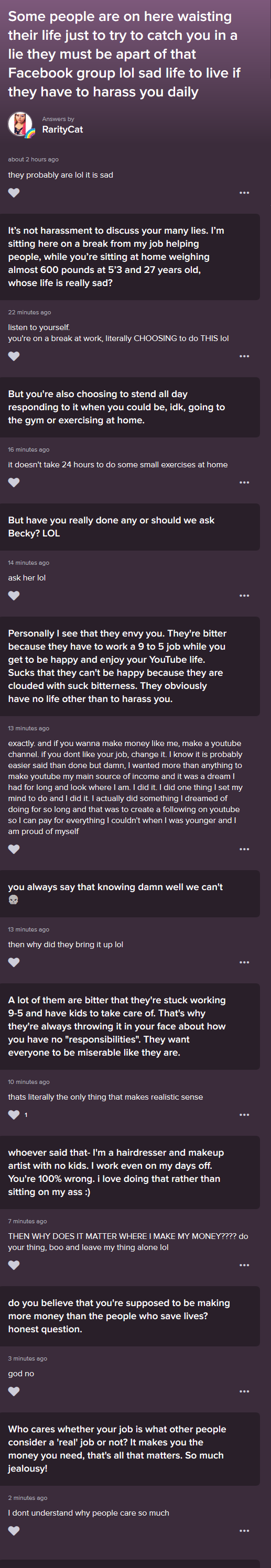Open ellipsis menu under the YouTube channel answer
The height and width of the screenshot is (1568, 271).
click(244, 849)
